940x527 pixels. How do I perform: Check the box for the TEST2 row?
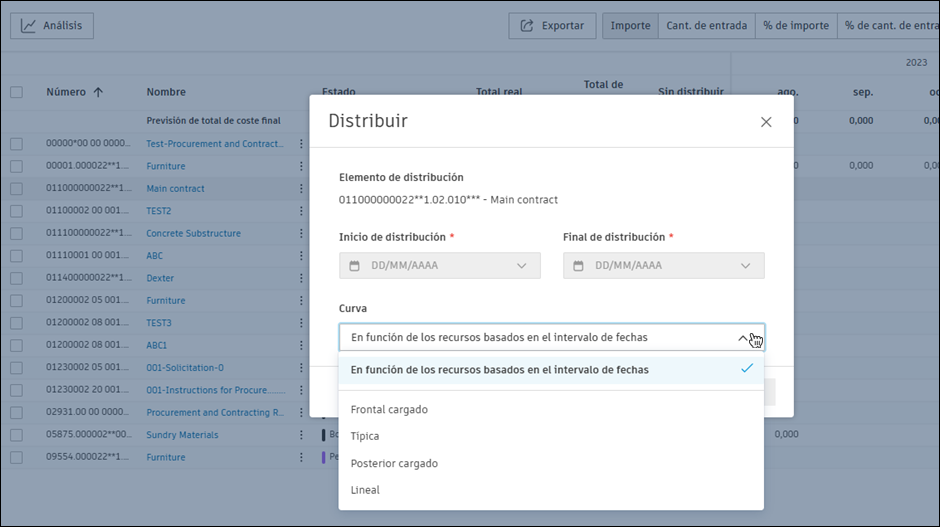[16, 211]
